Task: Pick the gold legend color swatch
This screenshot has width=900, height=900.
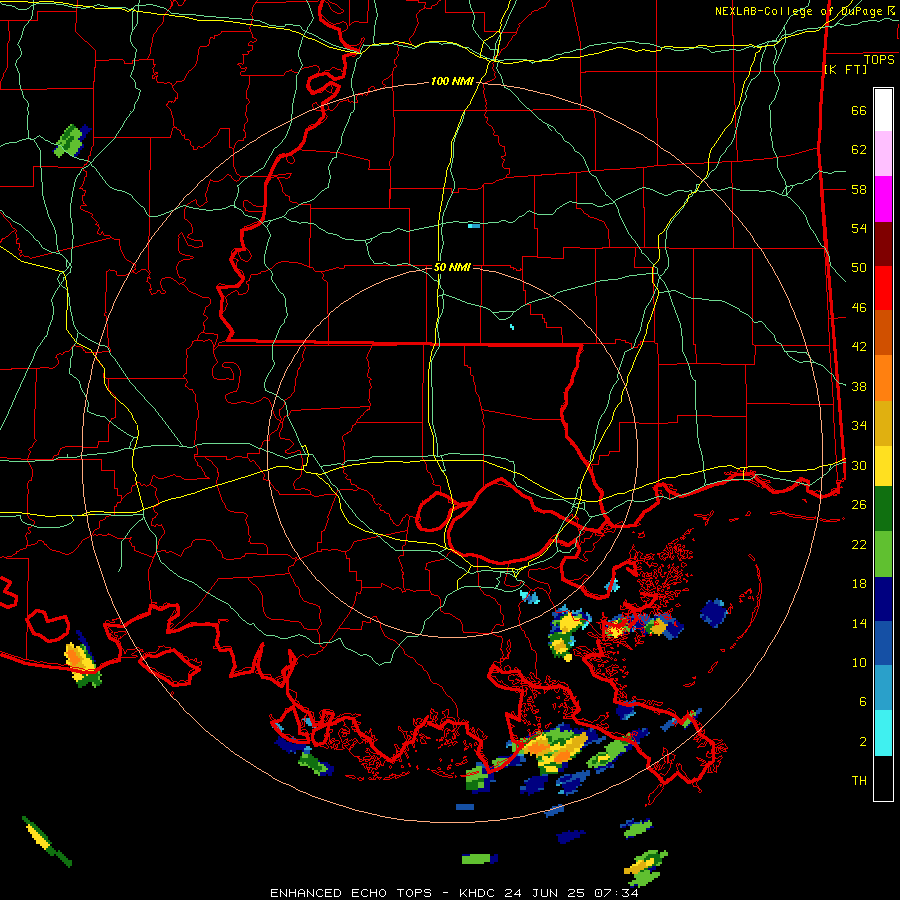Action: pos(883,423)
